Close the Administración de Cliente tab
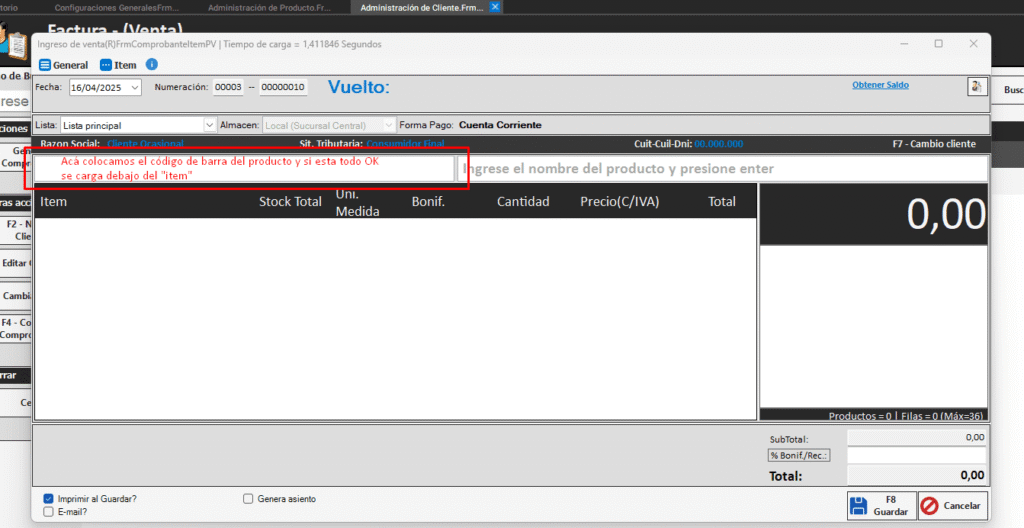This screenshot has height=528, width=1024. 495,7
